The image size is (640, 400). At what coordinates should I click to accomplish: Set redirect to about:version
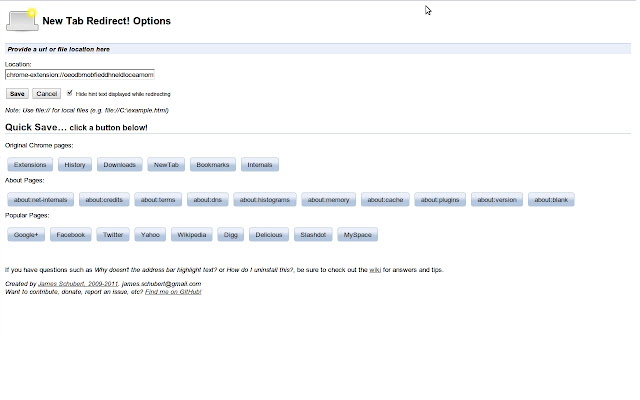pos(497,200)
